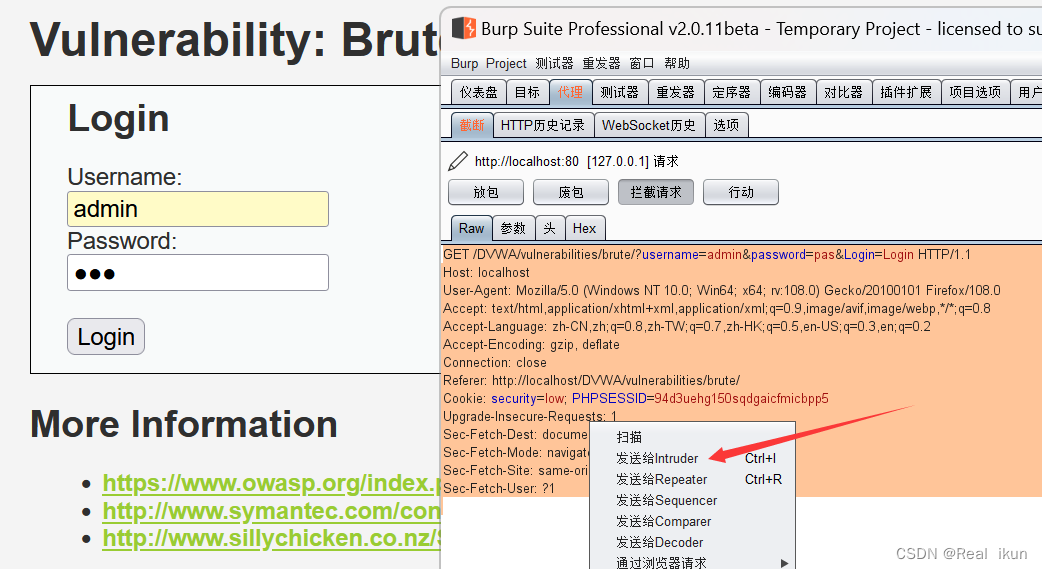
Task: Click the Referer header line
Action: coord(591,380)
